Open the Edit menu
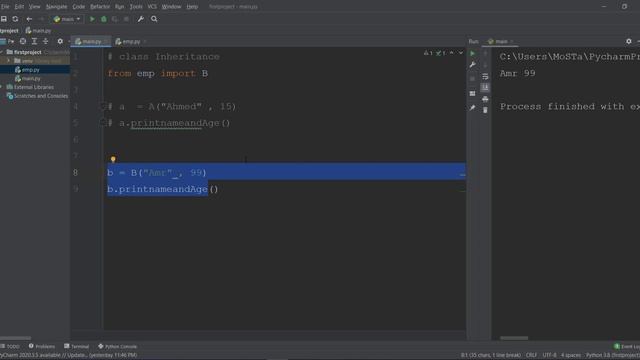This screenshot has width=640, height=360. (19, 7)
